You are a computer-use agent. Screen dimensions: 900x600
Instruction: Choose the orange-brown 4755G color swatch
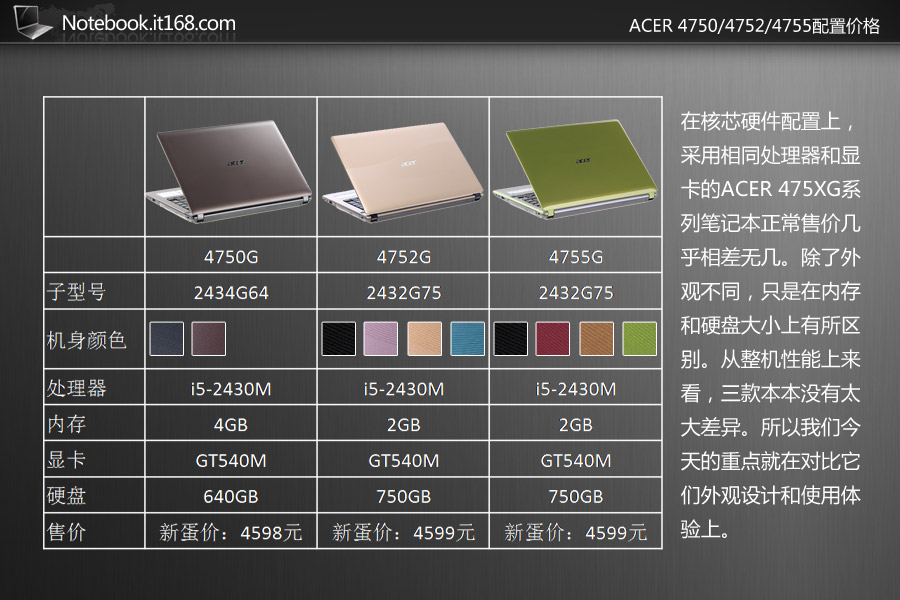click(596, 339)
